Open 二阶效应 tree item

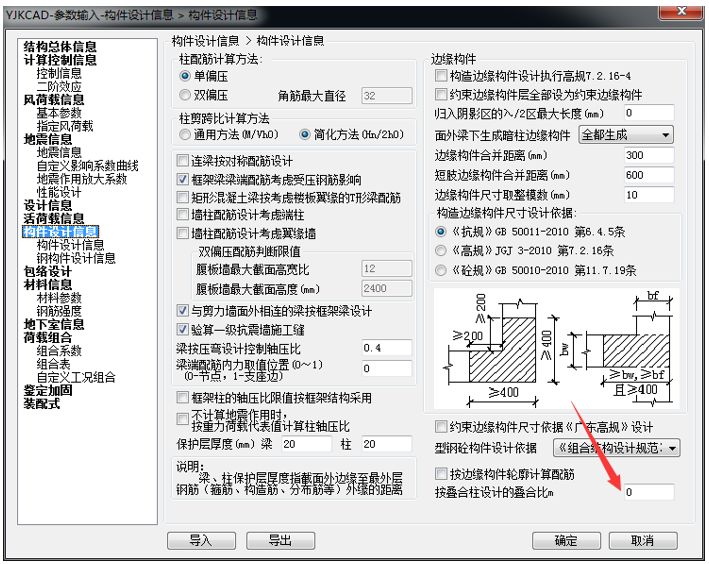[x=59, y=86]
